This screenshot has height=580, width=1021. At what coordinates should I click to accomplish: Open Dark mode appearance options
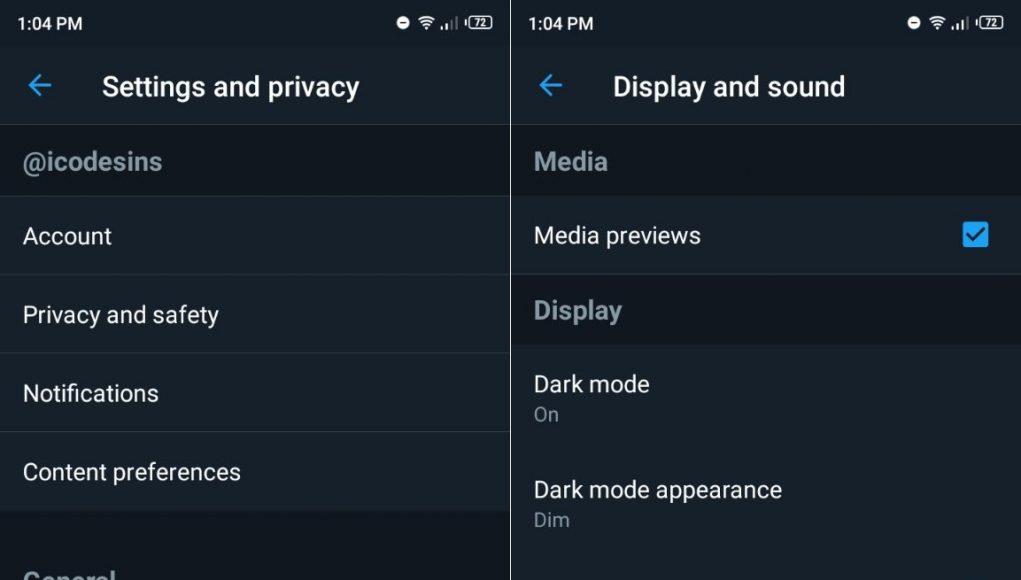click(766, 503)
